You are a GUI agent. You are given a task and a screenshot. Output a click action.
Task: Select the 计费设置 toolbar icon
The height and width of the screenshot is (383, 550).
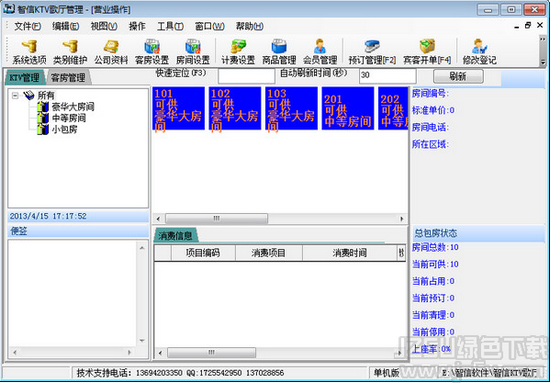click(x=238, y=52)
